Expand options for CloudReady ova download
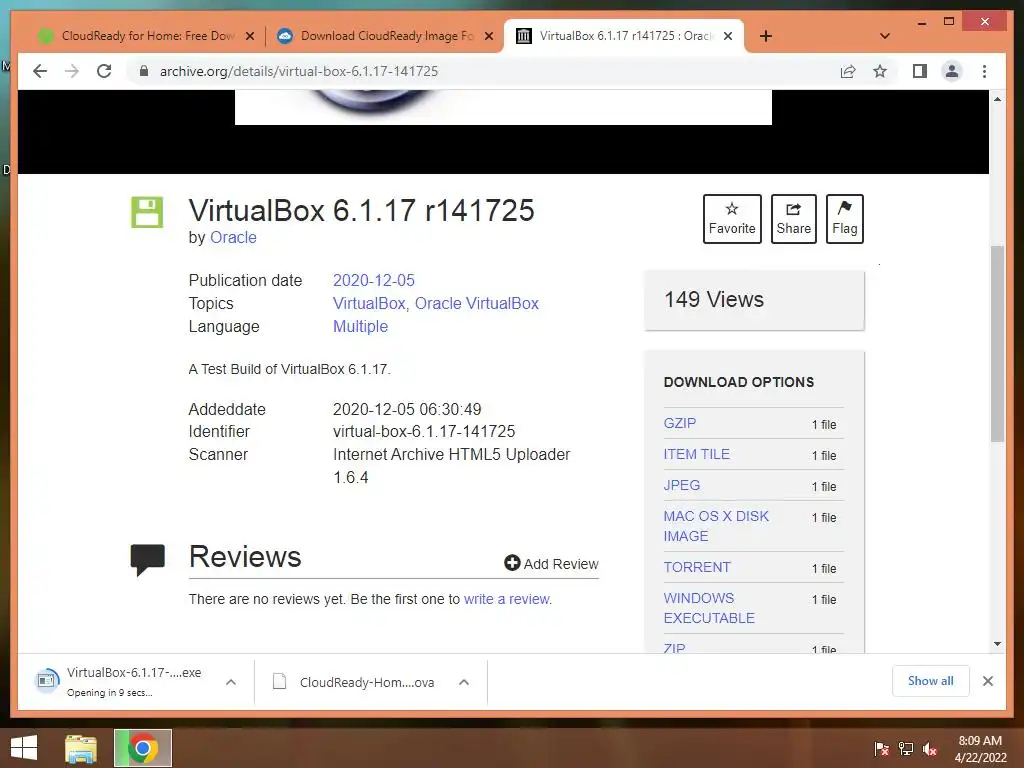The width and height of the screenshot is (1024, 768). pyautogui.click(x=464, y=682)
